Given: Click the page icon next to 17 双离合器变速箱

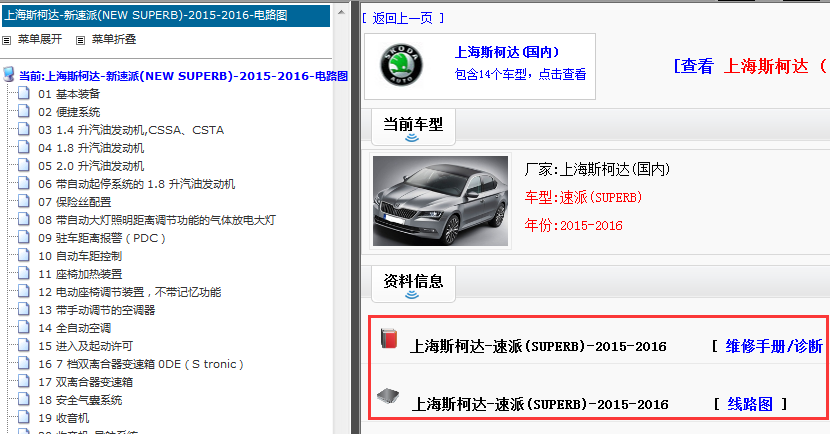Looking at the screenshot, I should click(x=23, y=382).
